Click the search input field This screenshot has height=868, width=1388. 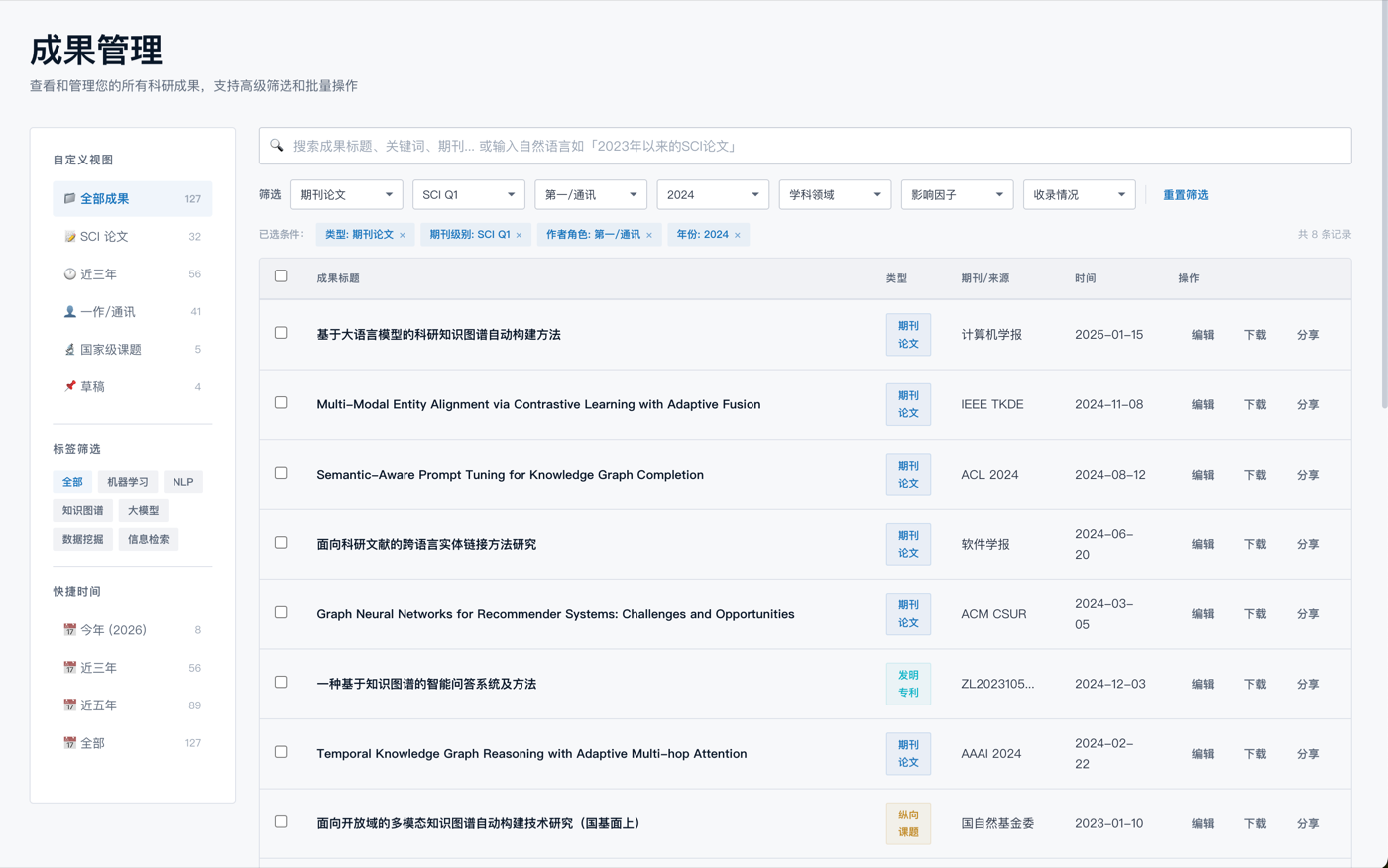tap(694, 145)
